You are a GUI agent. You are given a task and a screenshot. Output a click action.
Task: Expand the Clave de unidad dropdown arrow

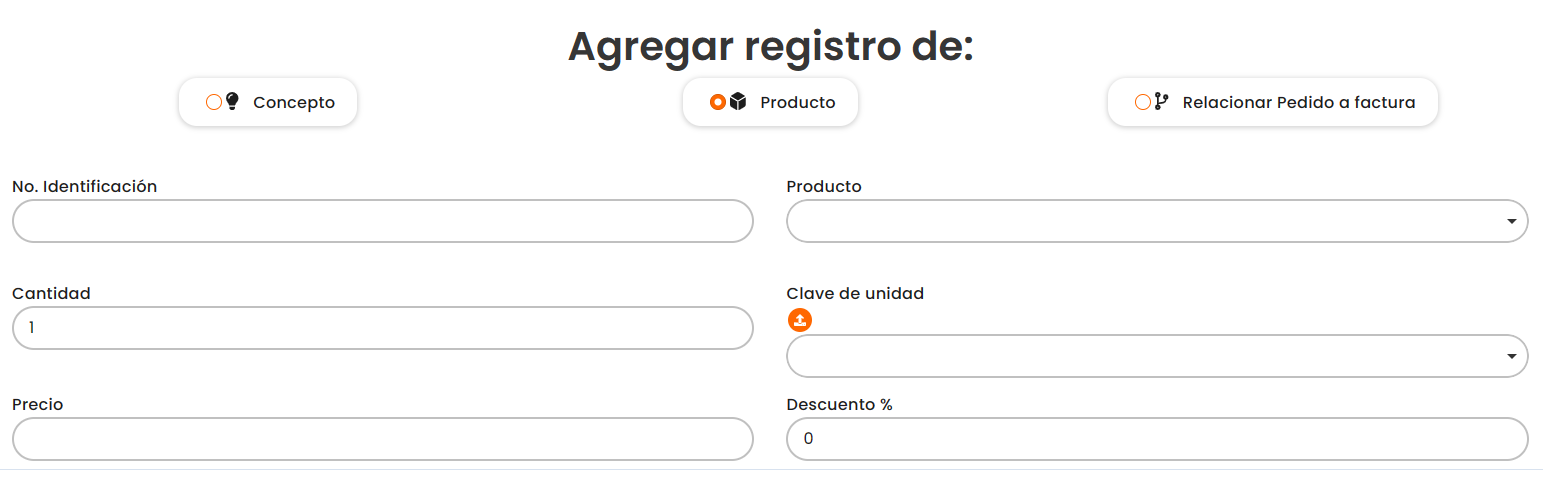click(x=1511, y=357)
